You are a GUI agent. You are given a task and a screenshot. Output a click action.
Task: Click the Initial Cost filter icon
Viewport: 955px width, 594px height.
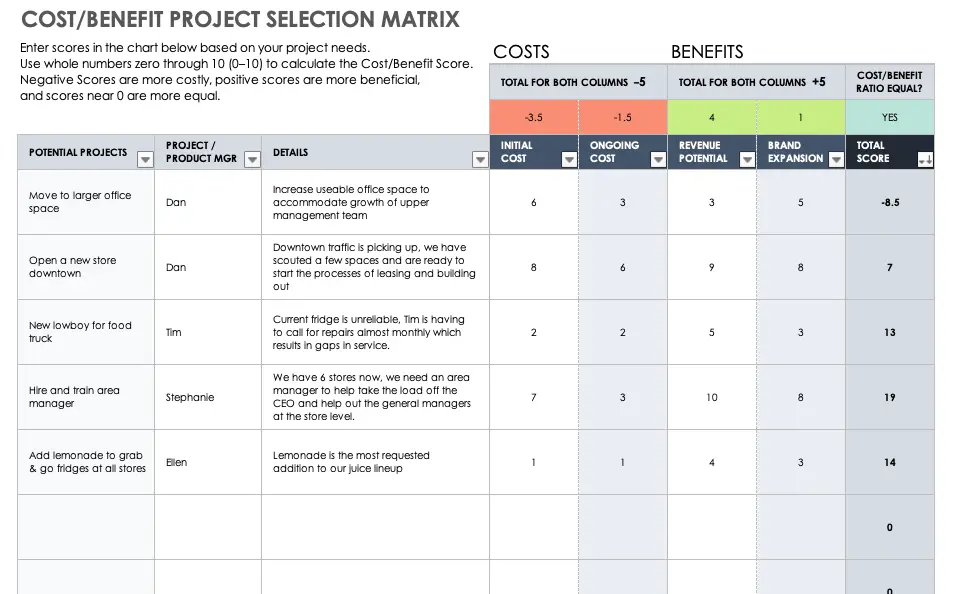(x=569, y=158)
